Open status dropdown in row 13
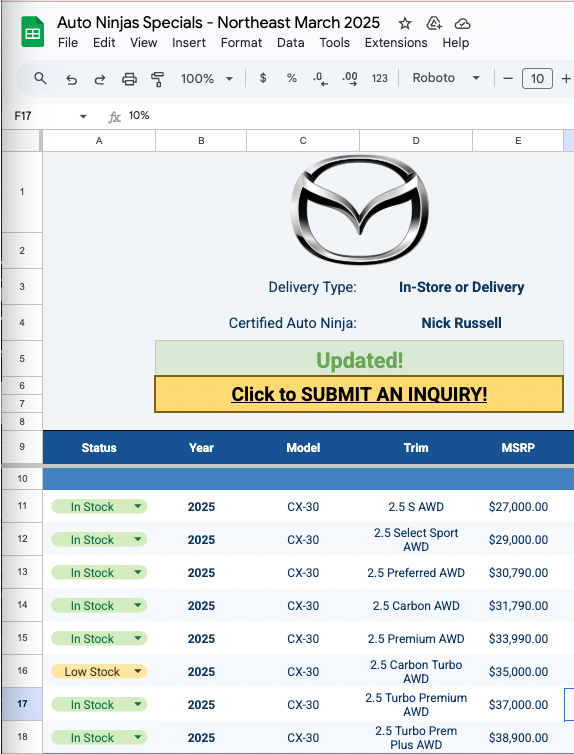This screenshot has width=574, height=754. pyautogui.click(x=137, y=572)
